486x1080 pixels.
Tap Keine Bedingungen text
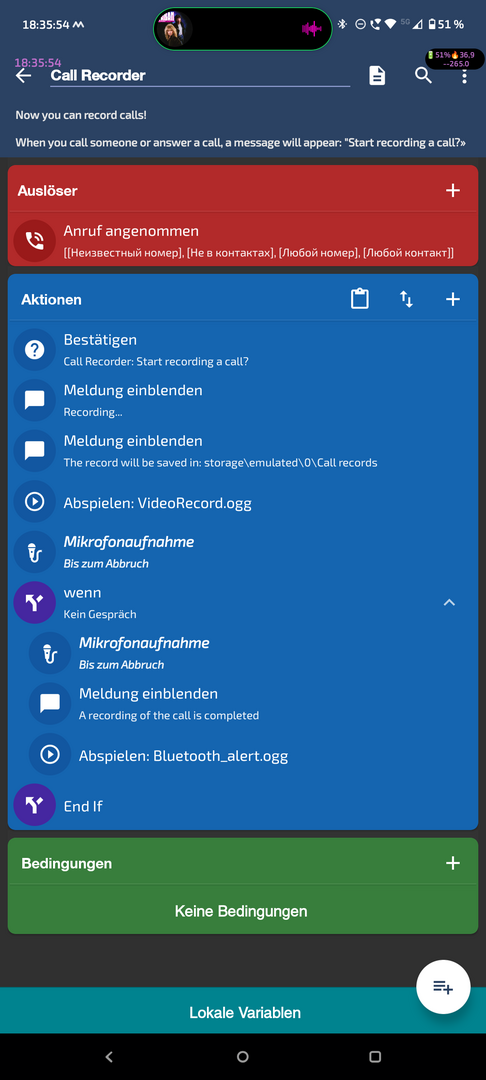click(241, 911)
